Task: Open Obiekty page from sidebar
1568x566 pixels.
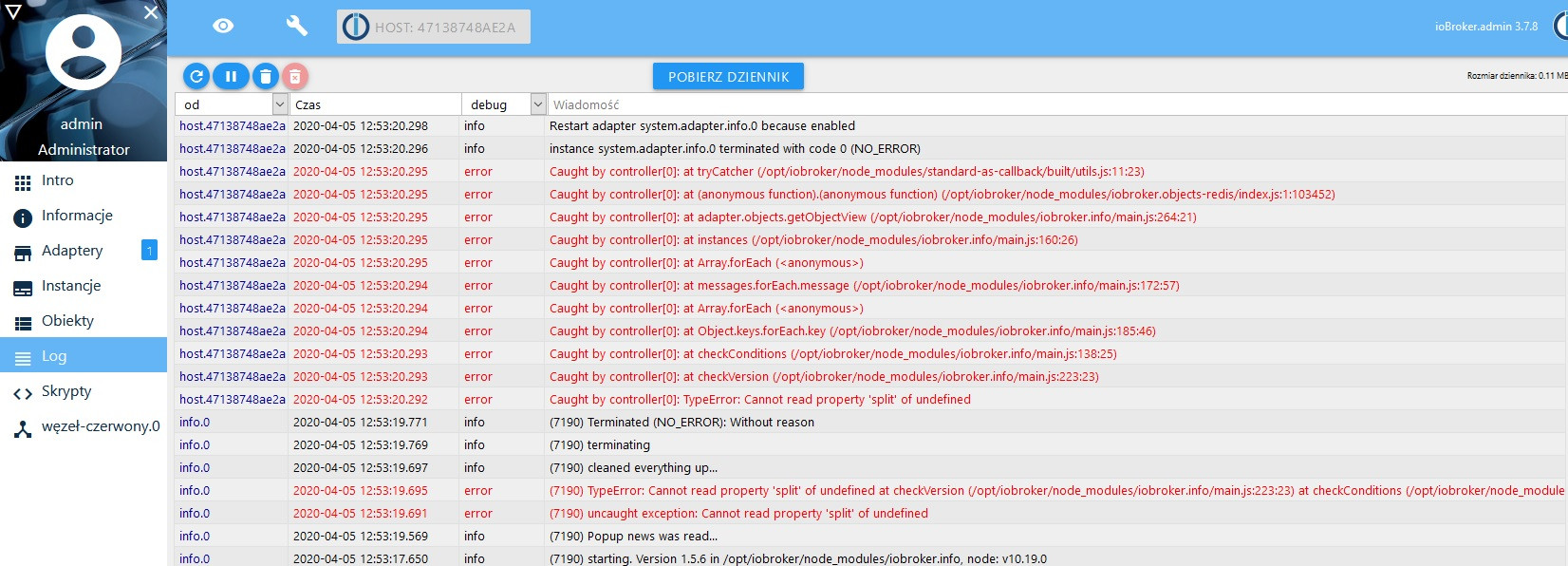Action: tap(67, 321)
